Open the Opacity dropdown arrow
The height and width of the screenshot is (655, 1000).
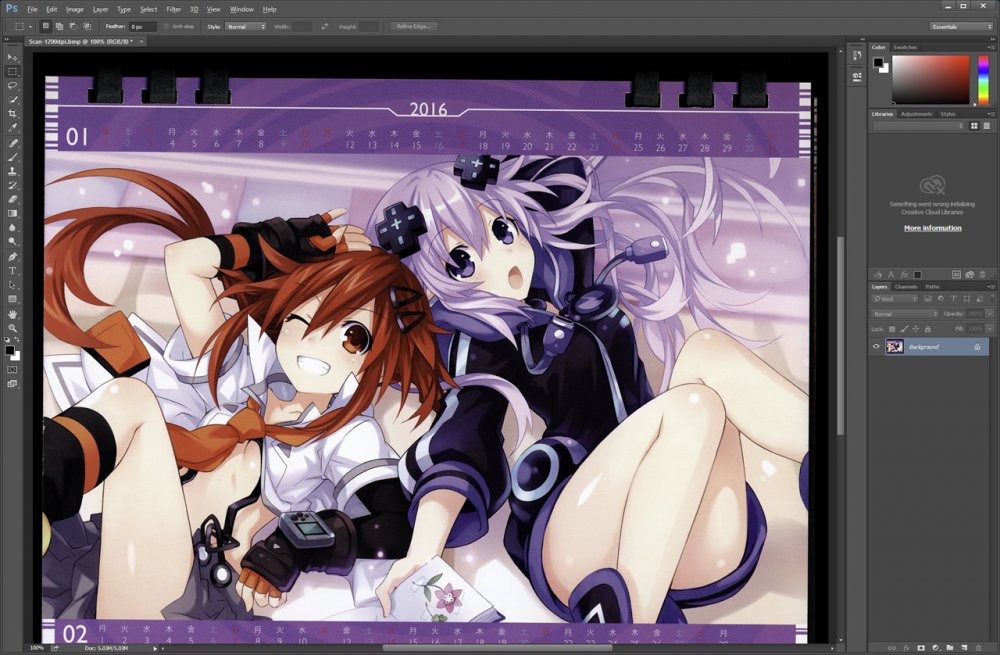pyautogui.click(x=991, y=314)
